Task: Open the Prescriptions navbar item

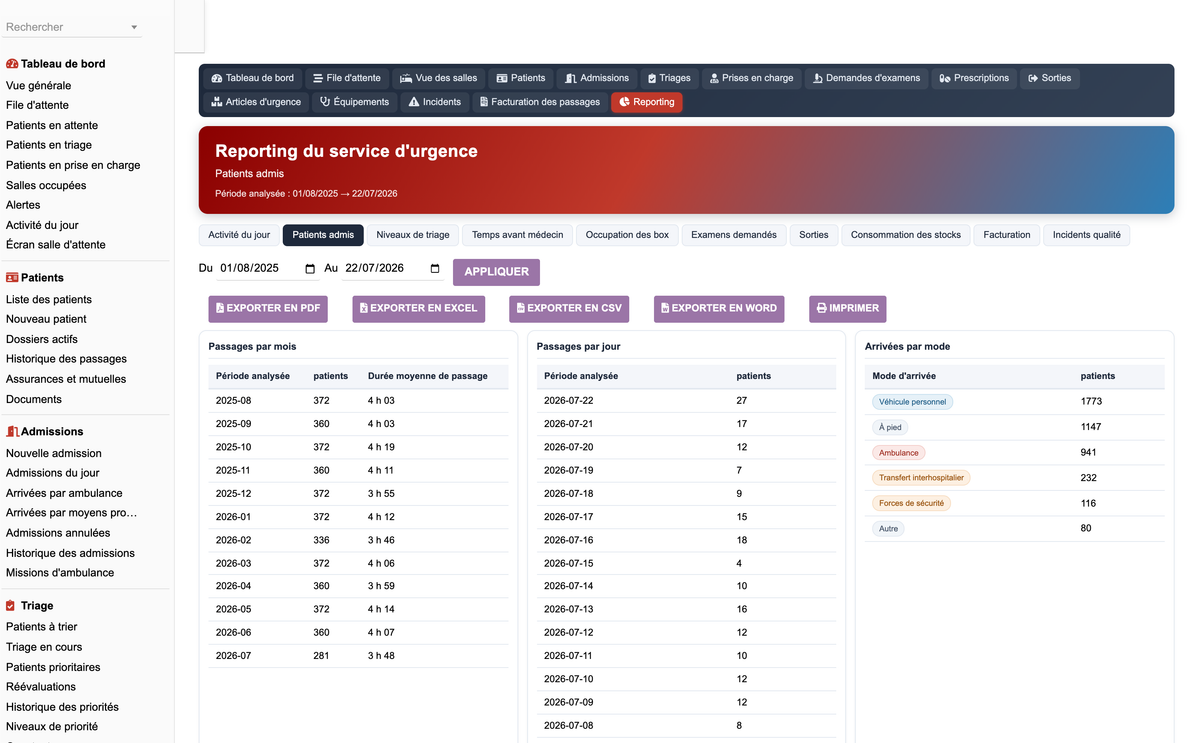Action: [x=974, y=78]
